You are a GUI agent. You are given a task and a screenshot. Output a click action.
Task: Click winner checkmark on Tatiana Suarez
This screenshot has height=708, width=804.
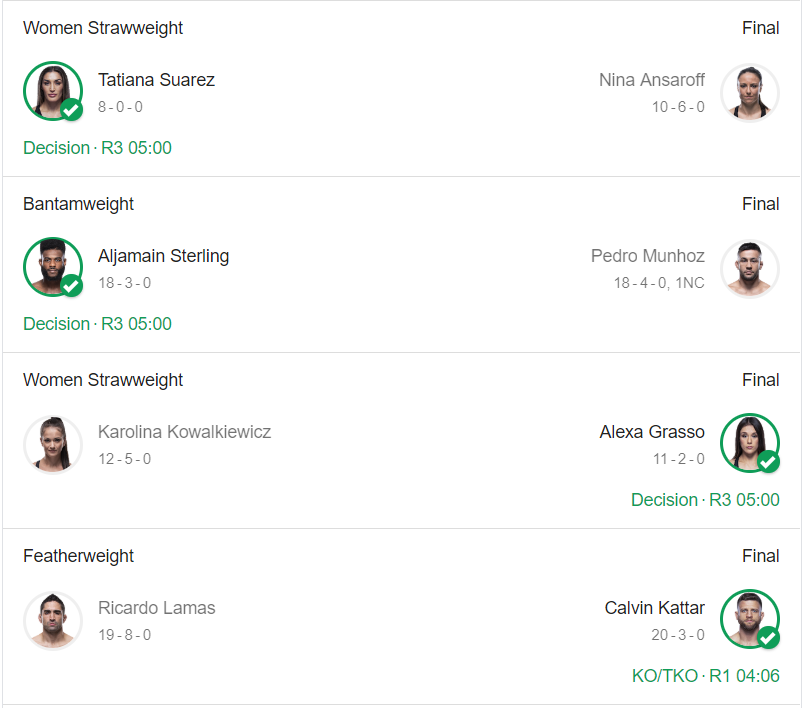71,110
